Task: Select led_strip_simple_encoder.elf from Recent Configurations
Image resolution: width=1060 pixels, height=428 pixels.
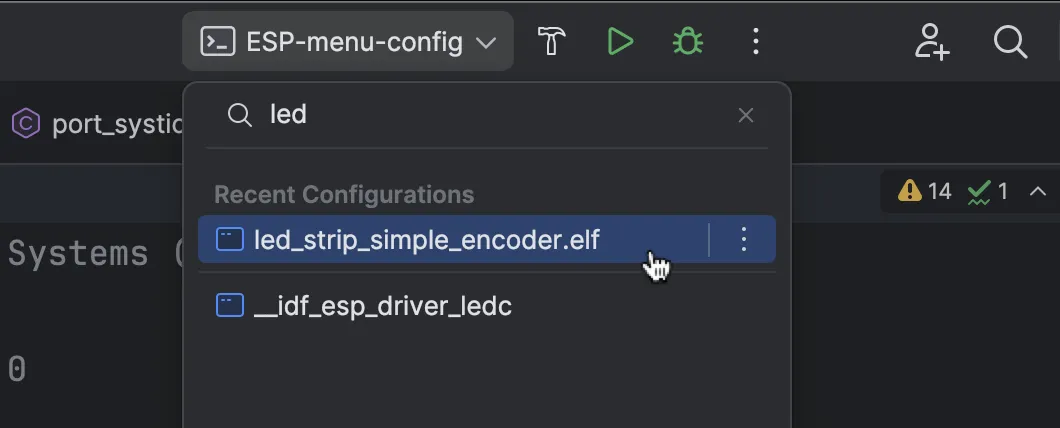Action: pyautogui.click(x=427, y=240)
